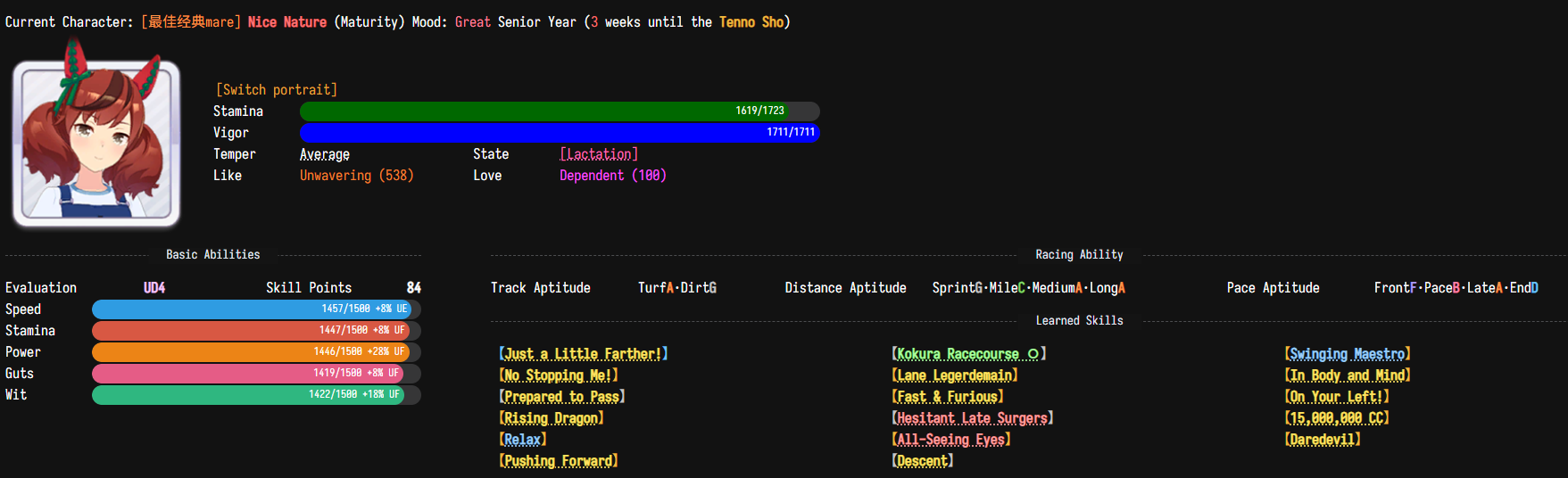Click the 15,000,000 CC skill
1568x478 pixels.
tap(1337, 418)
